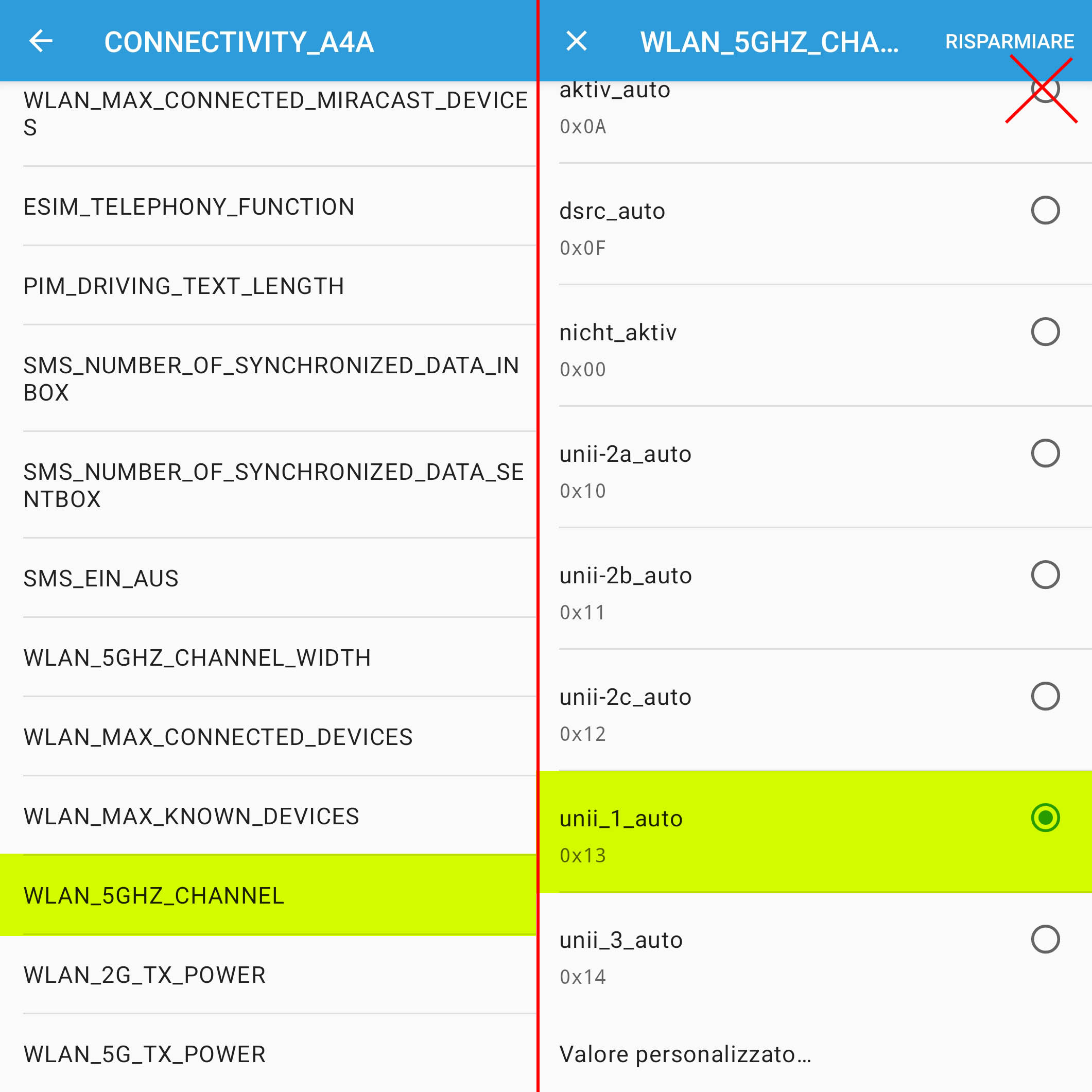The height and width of the screenshot is (1092, 1092).
Task: Select the highlighted WLAN_5GHZ_CHANNEL entry
Action: (x=154, y=896)
